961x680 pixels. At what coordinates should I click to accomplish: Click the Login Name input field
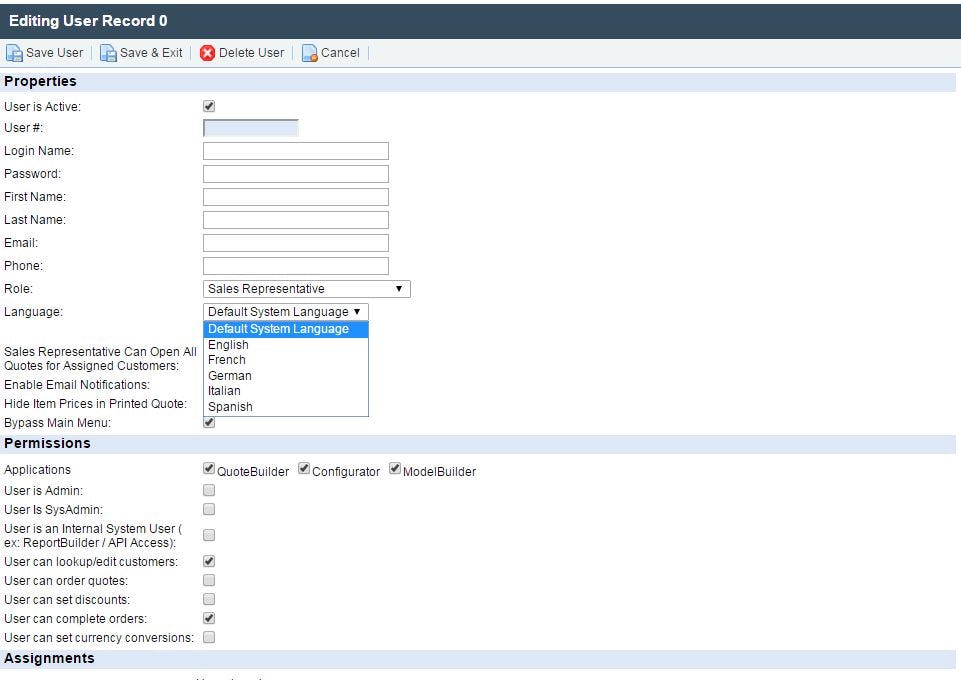click(x=295, y=151)
